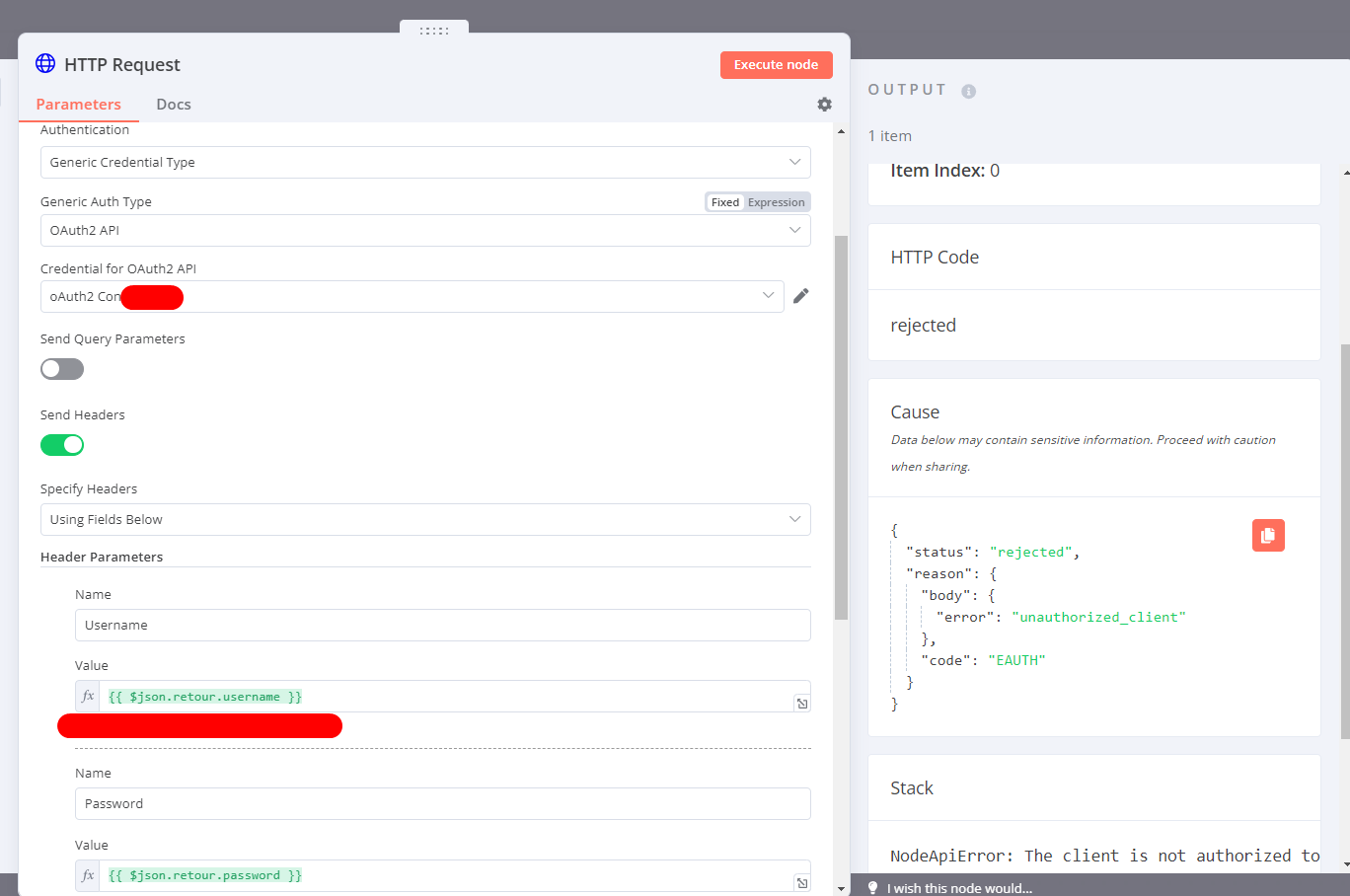Click the HTTP Request globe icon
The image size is (1350, 896).
point(43,63)
